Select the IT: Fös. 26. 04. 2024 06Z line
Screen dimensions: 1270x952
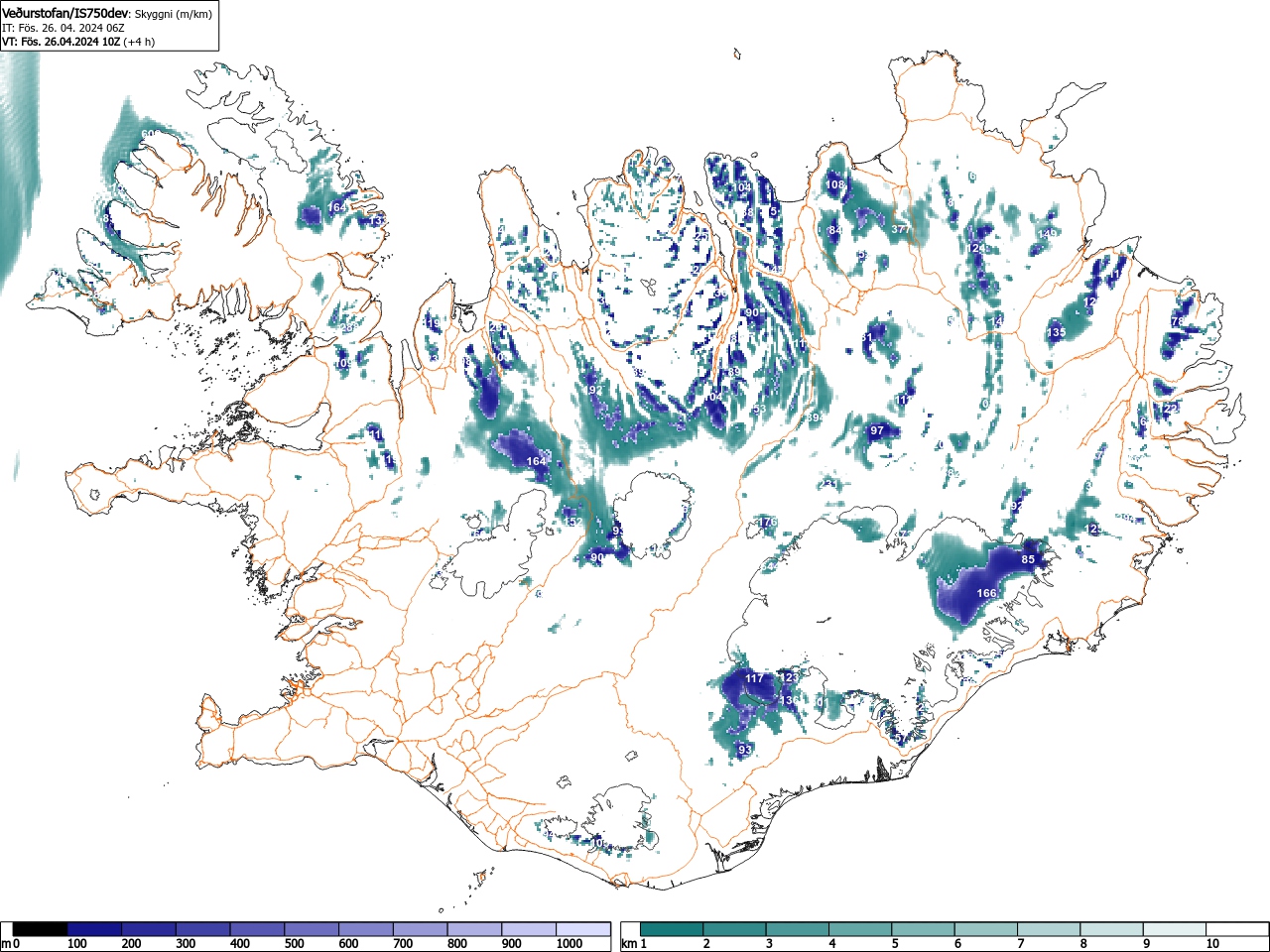63,28
